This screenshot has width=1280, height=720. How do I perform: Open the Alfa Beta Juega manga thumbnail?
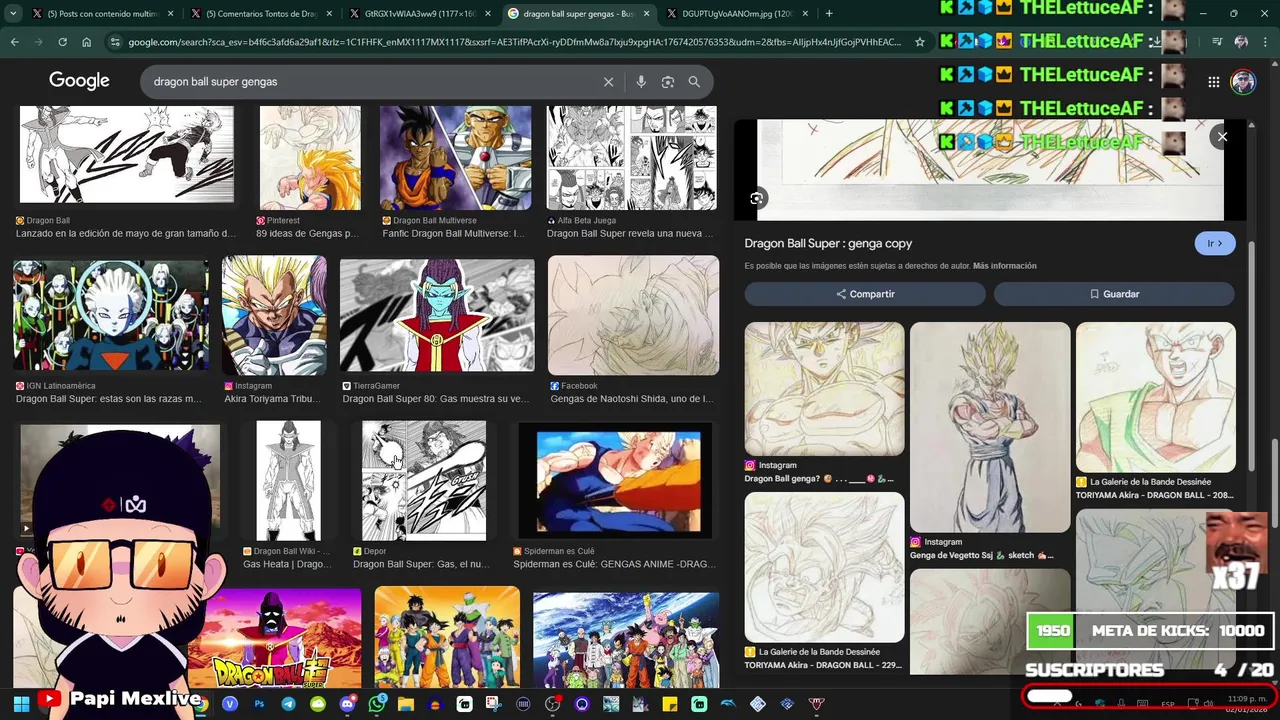(631, 157)
